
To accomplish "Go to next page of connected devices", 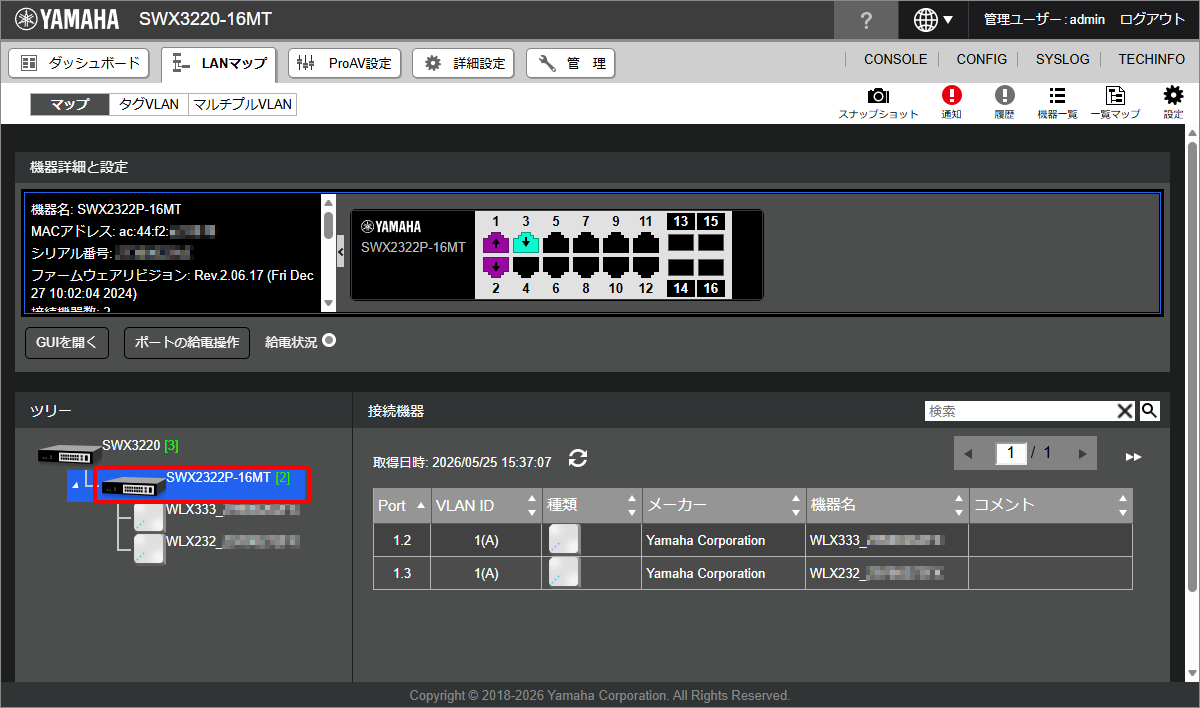I will 1082,454.
